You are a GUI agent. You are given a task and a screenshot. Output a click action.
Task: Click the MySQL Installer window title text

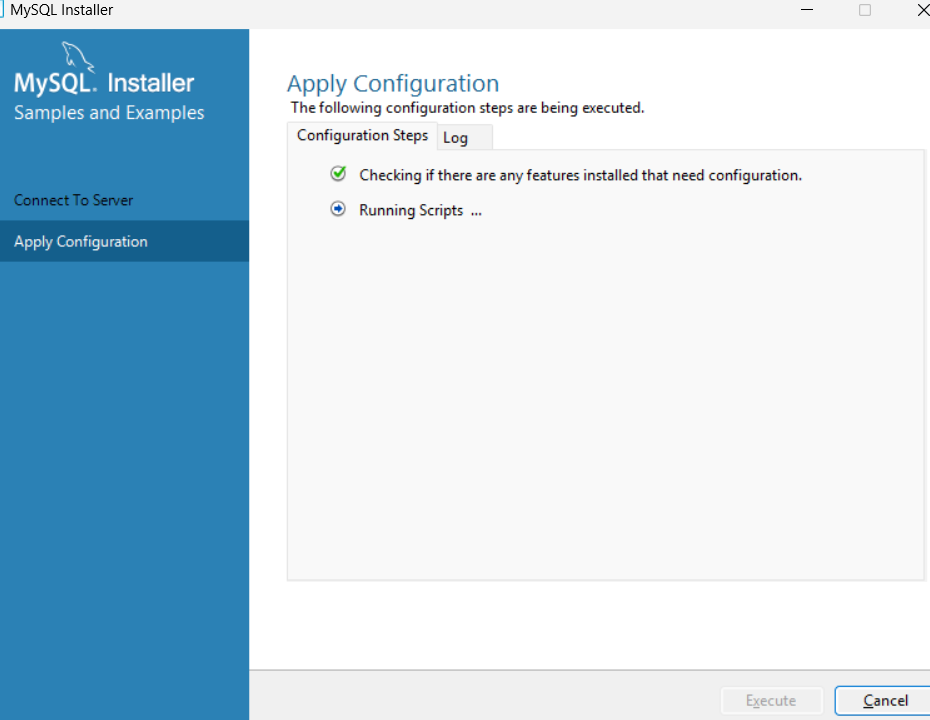point(62,10)
